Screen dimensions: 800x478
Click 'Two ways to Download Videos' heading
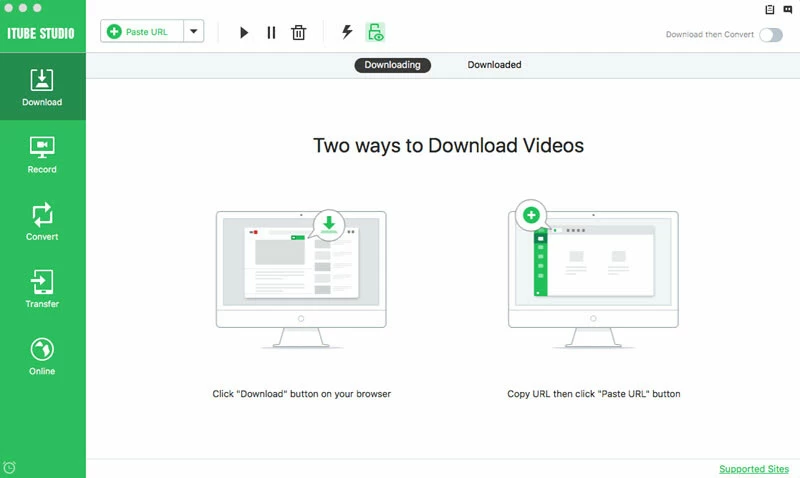click(448, 145)
